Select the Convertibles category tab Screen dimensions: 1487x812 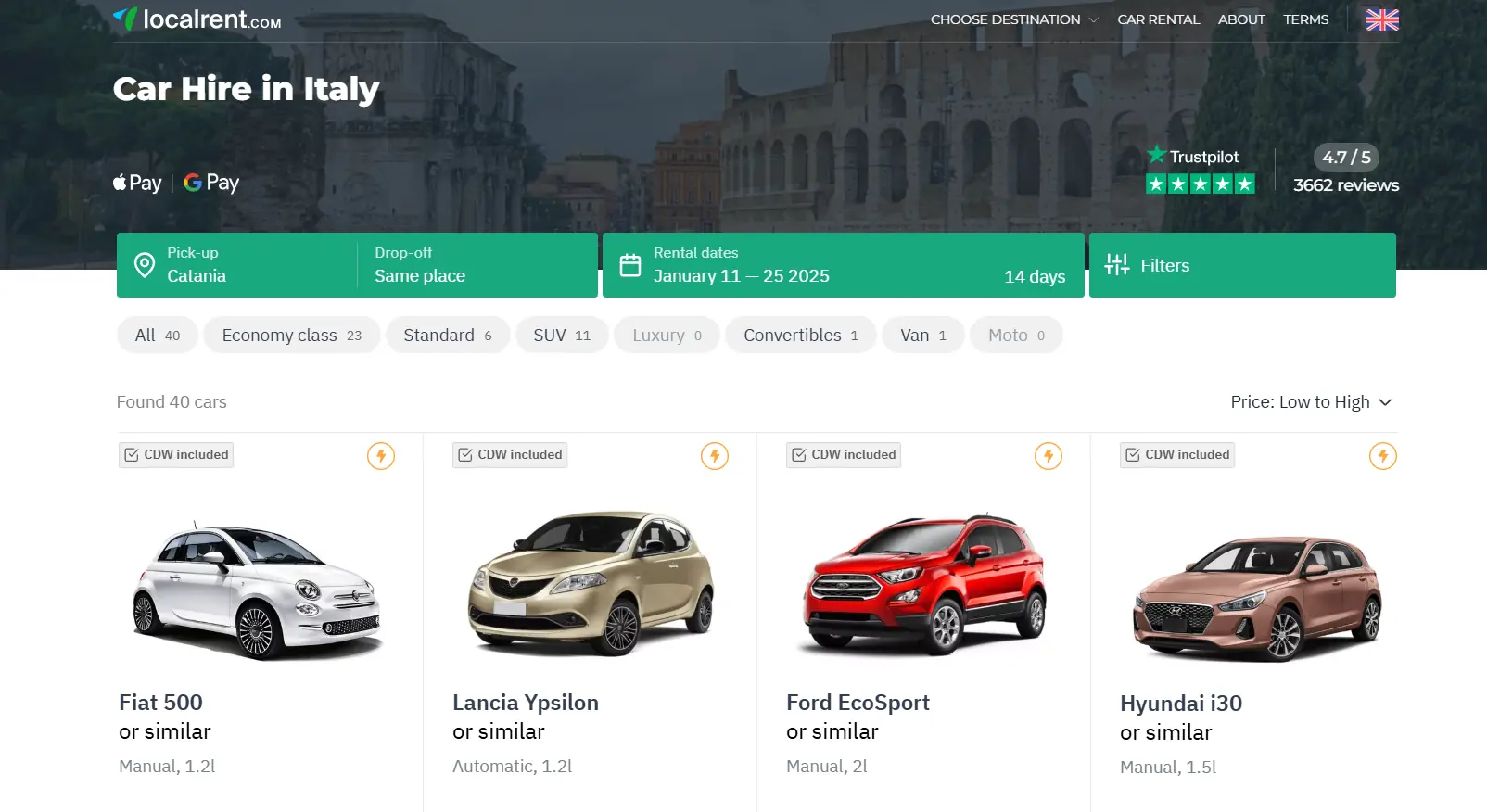pyautogui.click(x=801, y=335)
